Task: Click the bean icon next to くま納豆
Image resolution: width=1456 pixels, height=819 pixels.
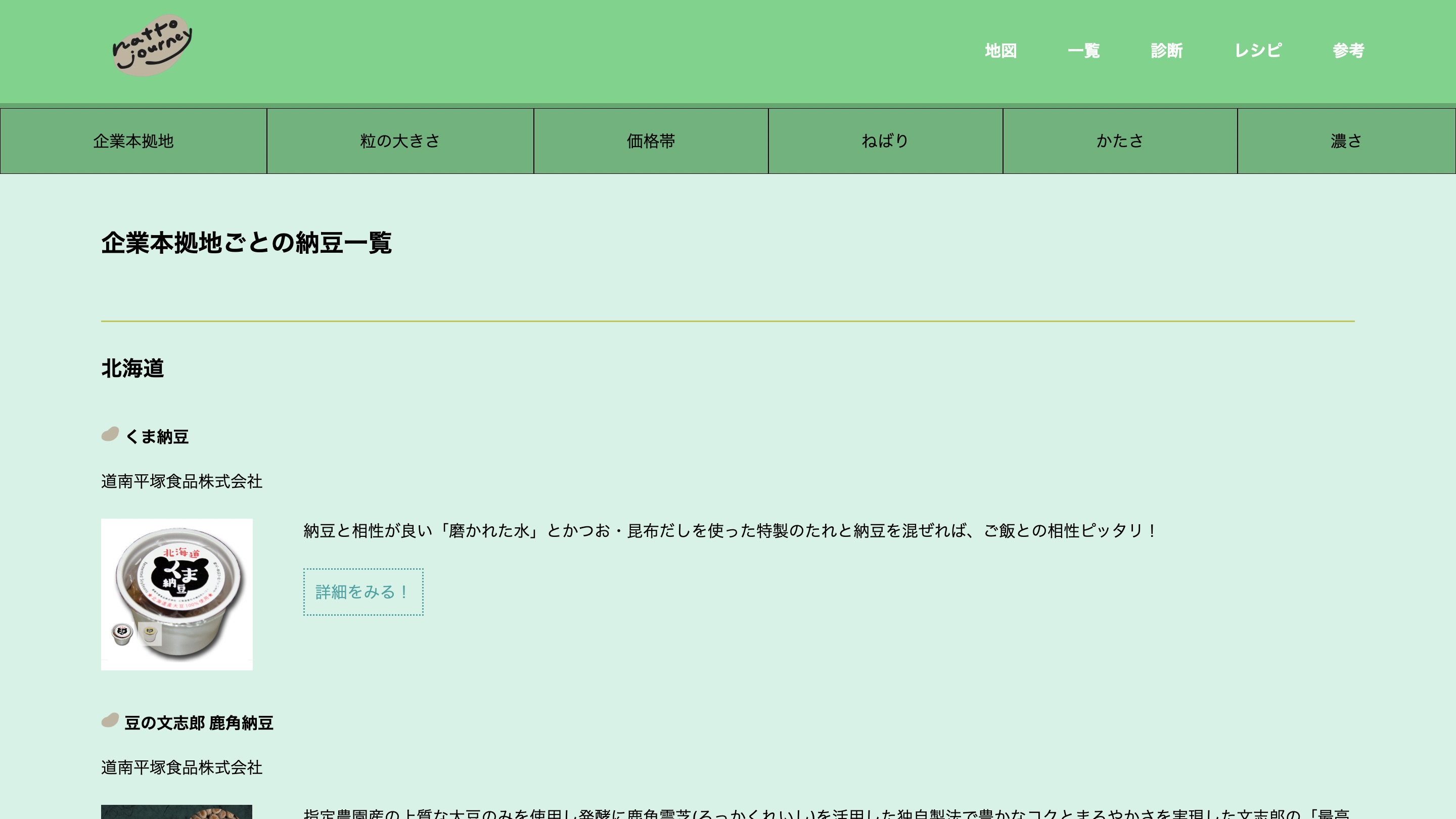Action: coord(110,435)
